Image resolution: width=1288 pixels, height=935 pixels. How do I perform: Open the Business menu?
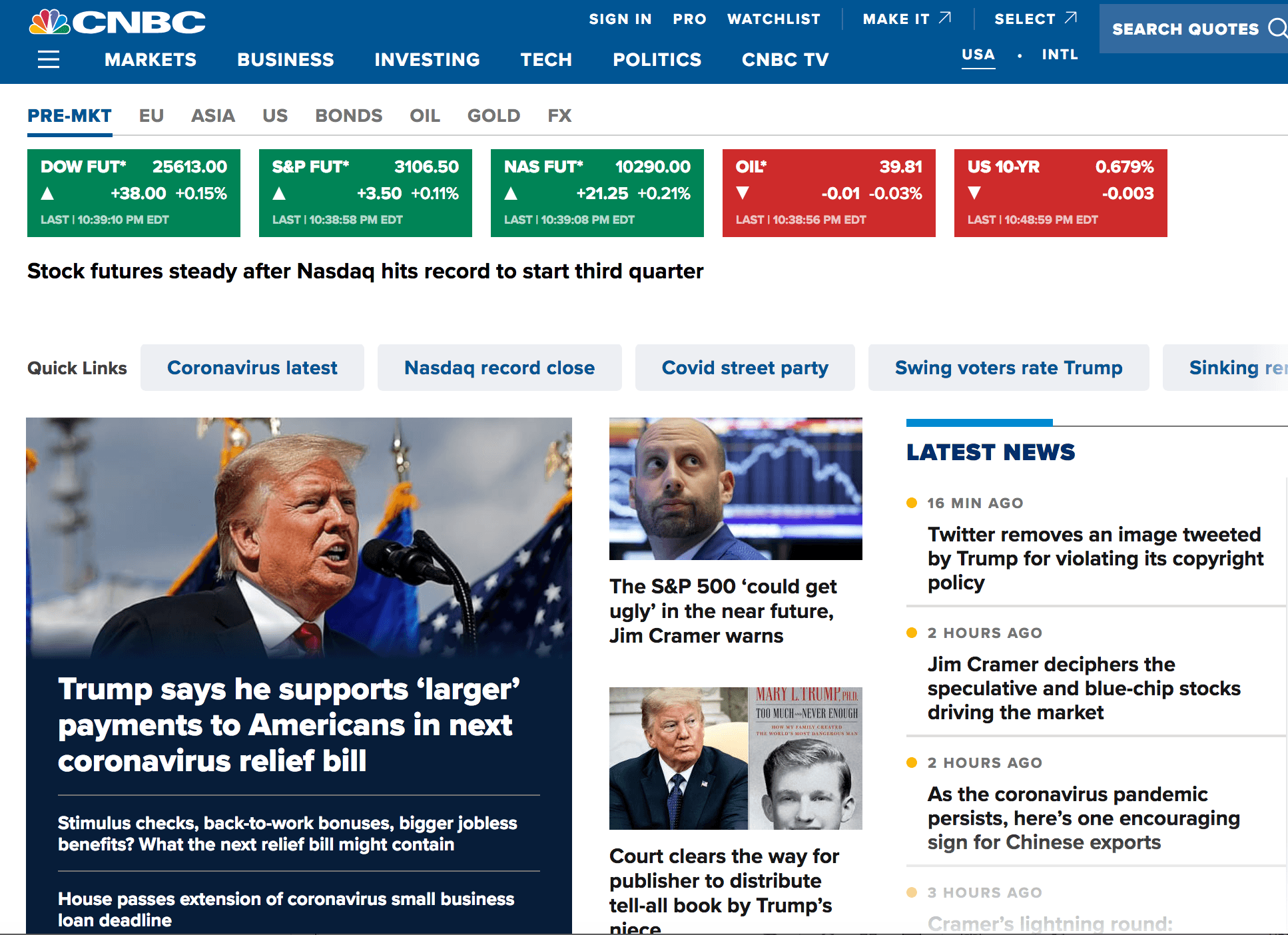tap(286, 60)
